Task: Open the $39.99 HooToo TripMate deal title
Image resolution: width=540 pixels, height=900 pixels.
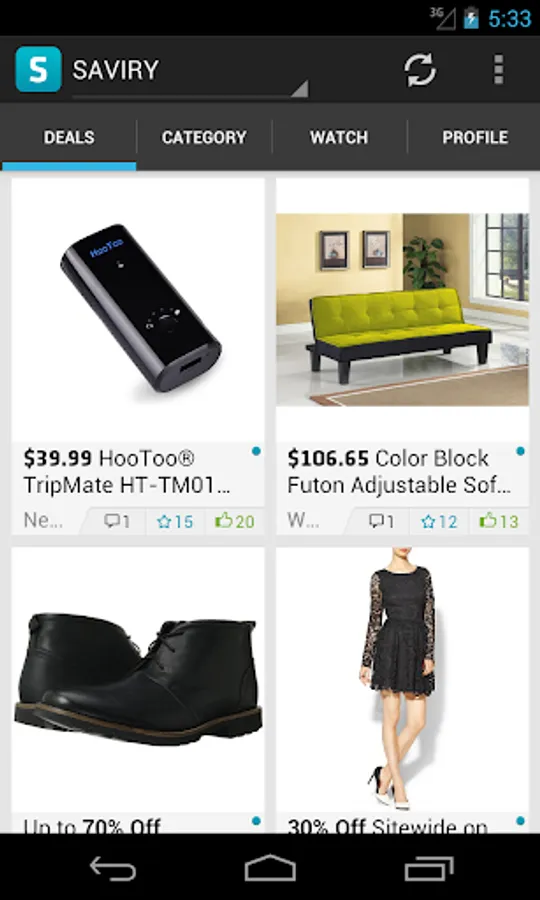Action: 127,472
